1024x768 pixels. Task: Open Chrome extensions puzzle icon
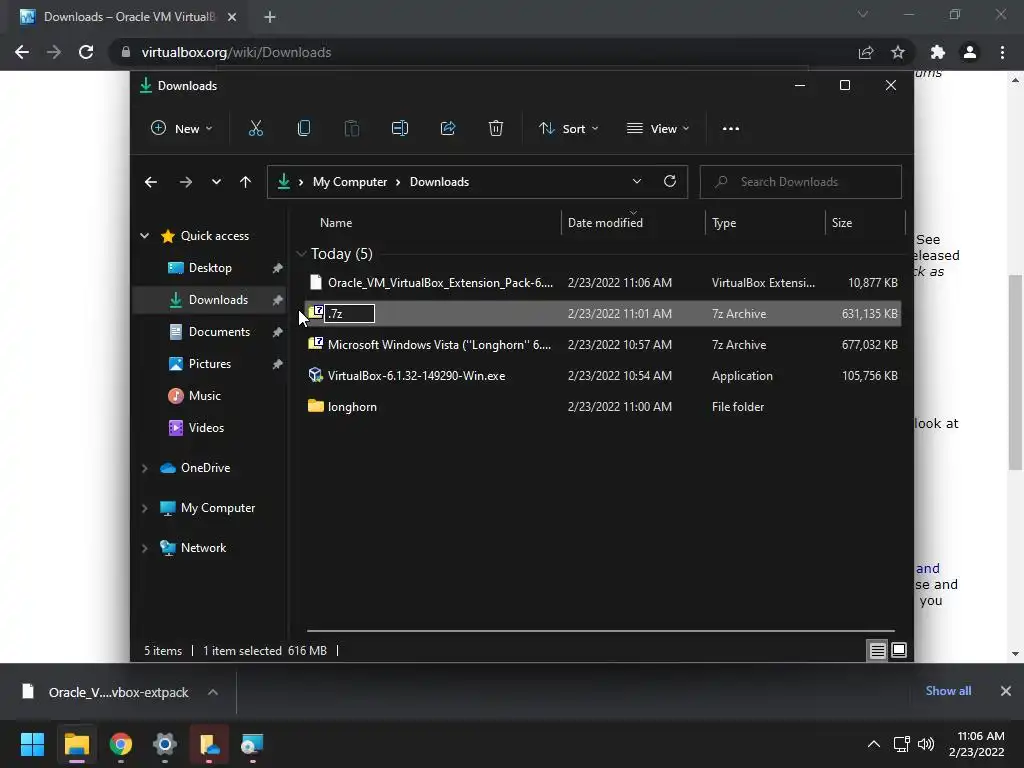point(938,52)
